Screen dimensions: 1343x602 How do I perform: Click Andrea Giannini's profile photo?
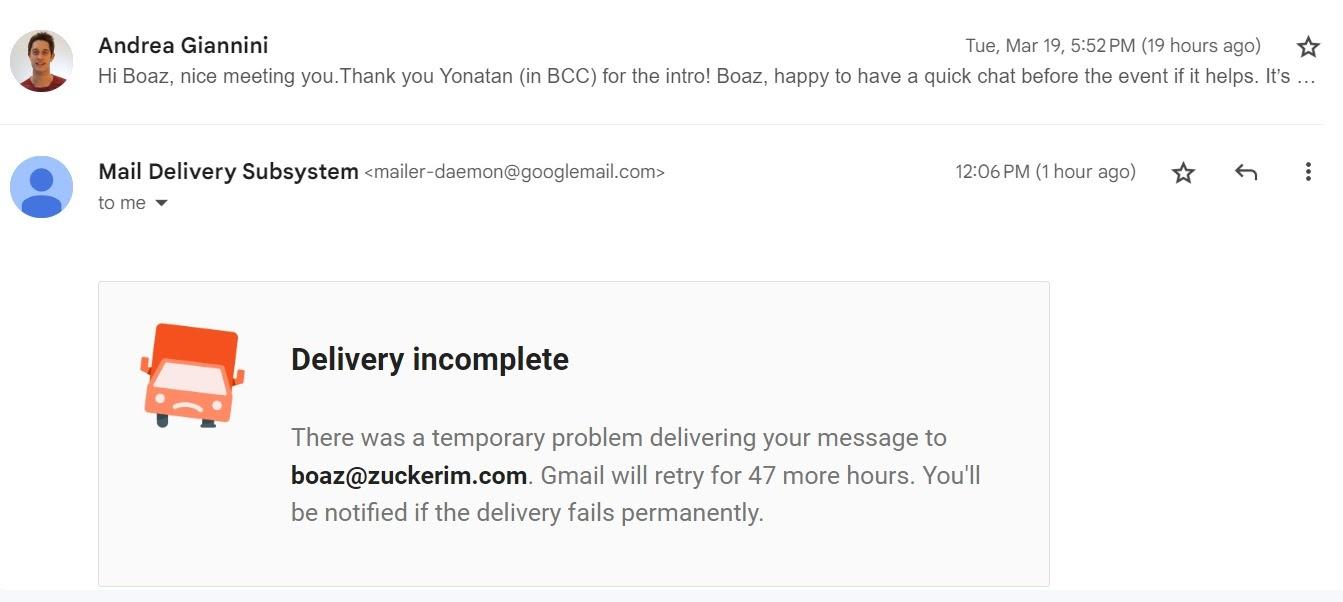point(41,61)
